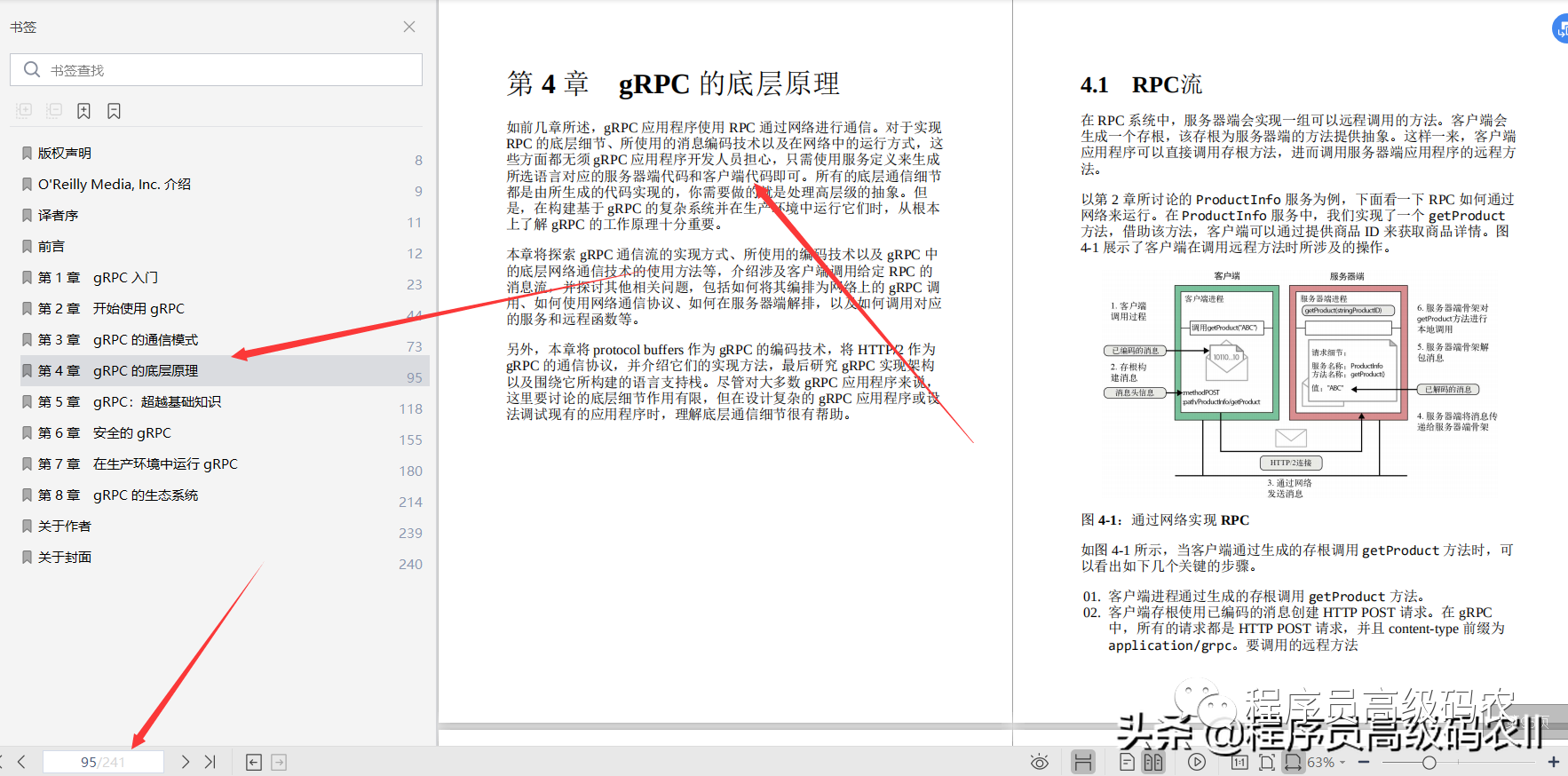Close the 书签 bookmarks panel
Viewport: 1568px width, 776px height.
click(x=409, y=27)
